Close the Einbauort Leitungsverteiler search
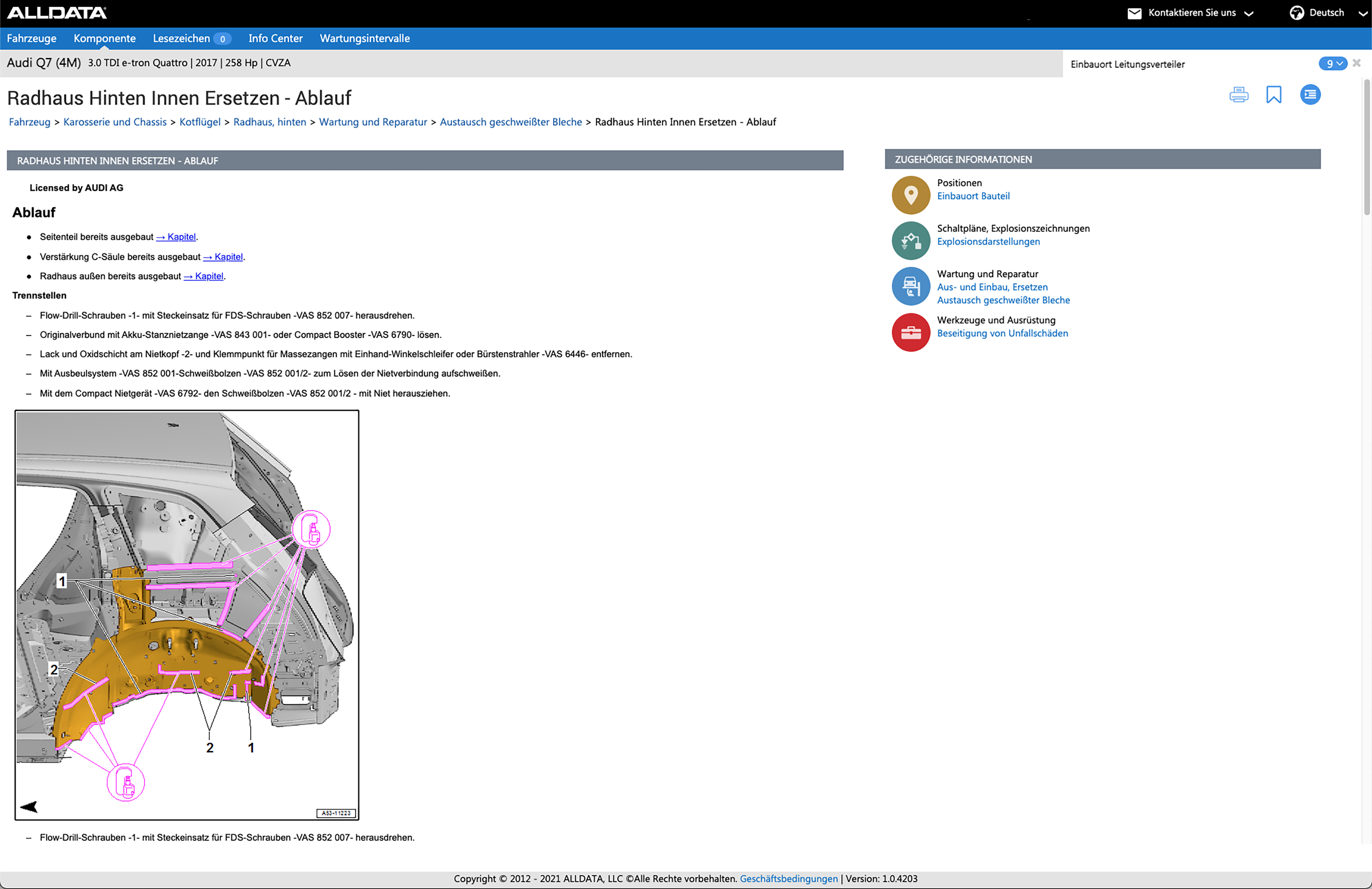 [x=1356, y=63]
